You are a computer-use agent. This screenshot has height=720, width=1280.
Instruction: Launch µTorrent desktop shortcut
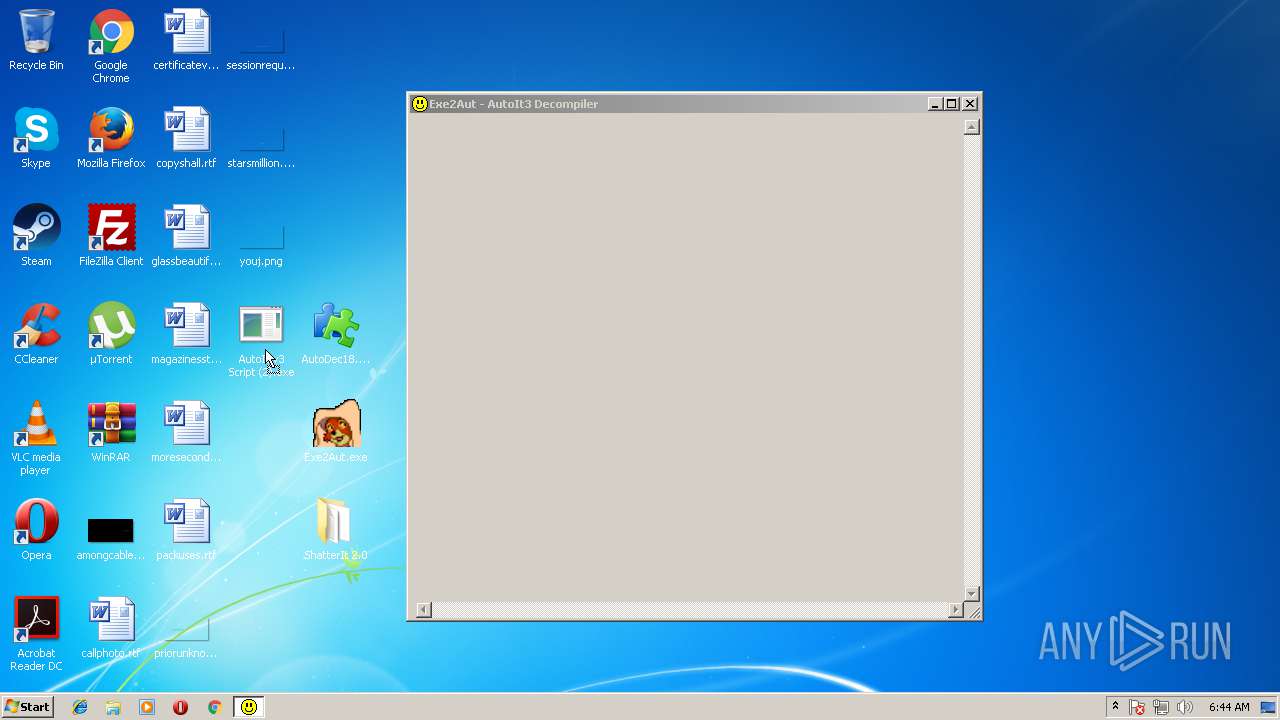click(x=111, y=334)
